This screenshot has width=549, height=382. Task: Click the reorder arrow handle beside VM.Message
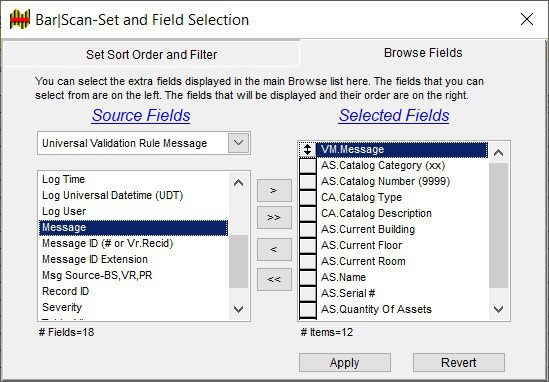[307, 150]
